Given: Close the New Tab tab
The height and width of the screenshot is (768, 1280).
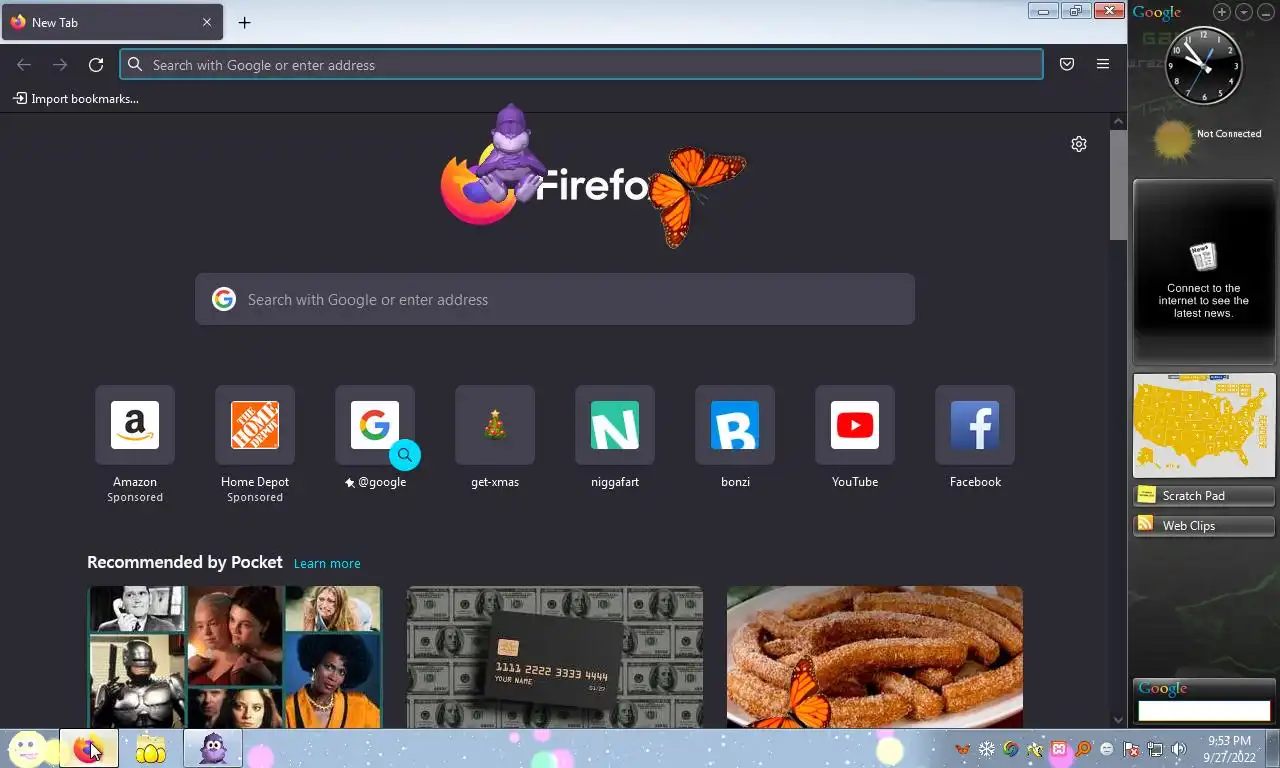Looking at the screenshot, I should [x=207, y=22].
